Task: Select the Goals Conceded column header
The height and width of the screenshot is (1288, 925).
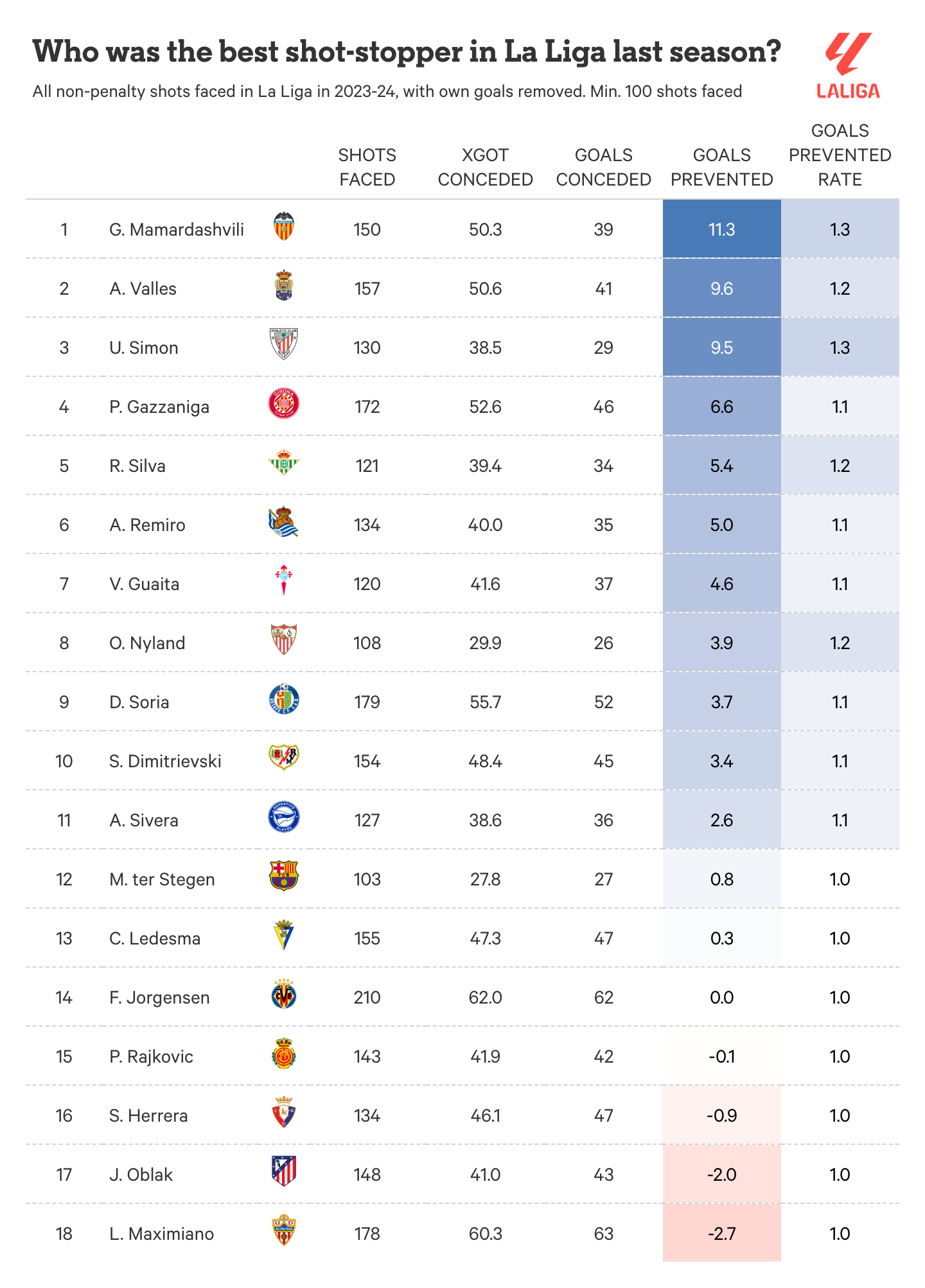Action: [x=603, y=168]
